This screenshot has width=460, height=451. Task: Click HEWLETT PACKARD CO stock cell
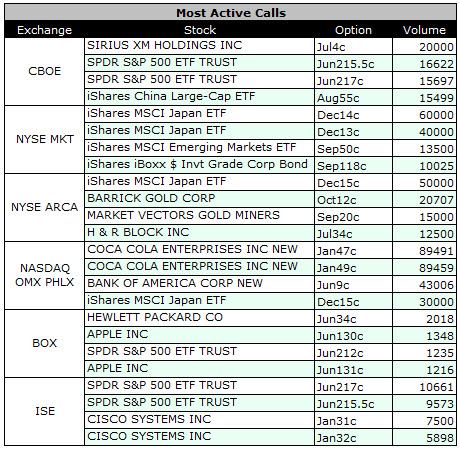pyautogui.click(x=199, y=318)
